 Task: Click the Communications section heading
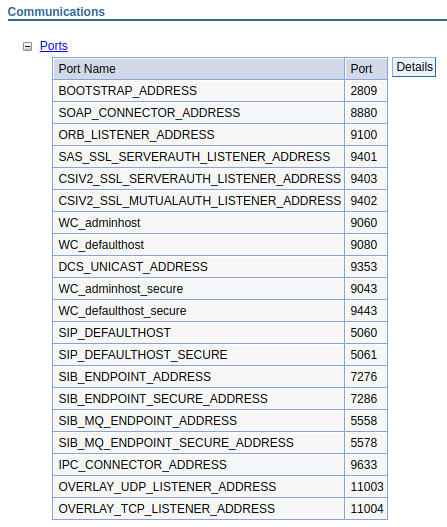pos(56,12)
